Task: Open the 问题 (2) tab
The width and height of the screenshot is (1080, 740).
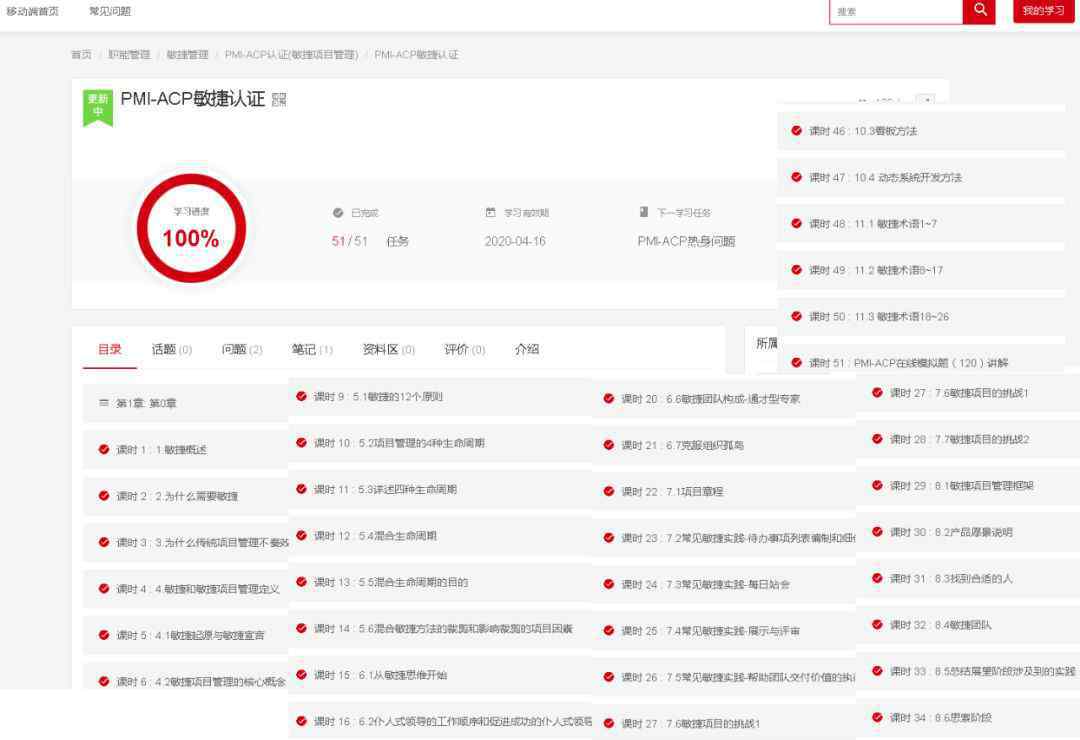Action: pos(242,349)
